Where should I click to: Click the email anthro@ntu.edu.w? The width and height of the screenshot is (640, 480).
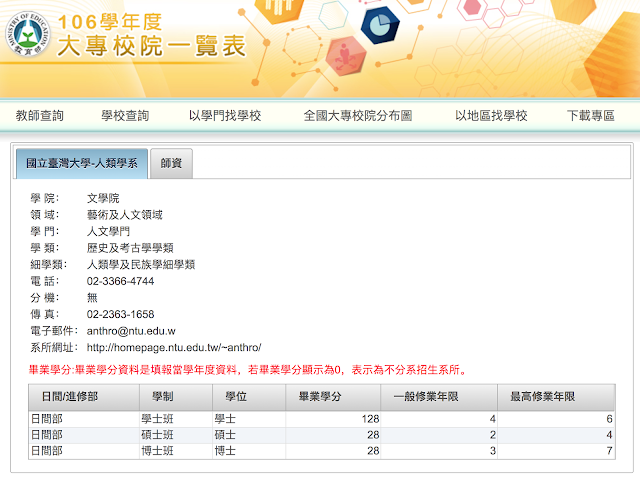131,331
